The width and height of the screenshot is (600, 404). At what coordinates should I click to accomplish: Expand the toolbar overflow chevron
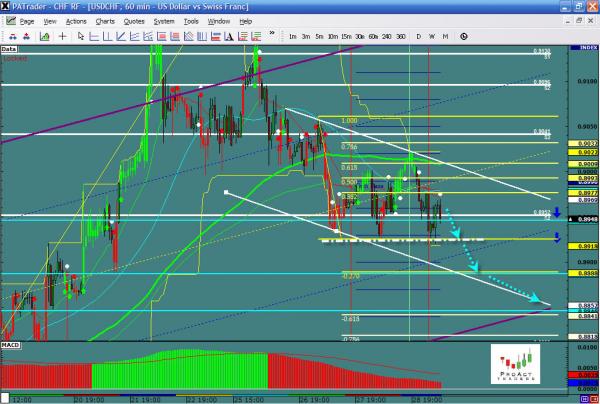pyautogui.click(x=272, y=36)
